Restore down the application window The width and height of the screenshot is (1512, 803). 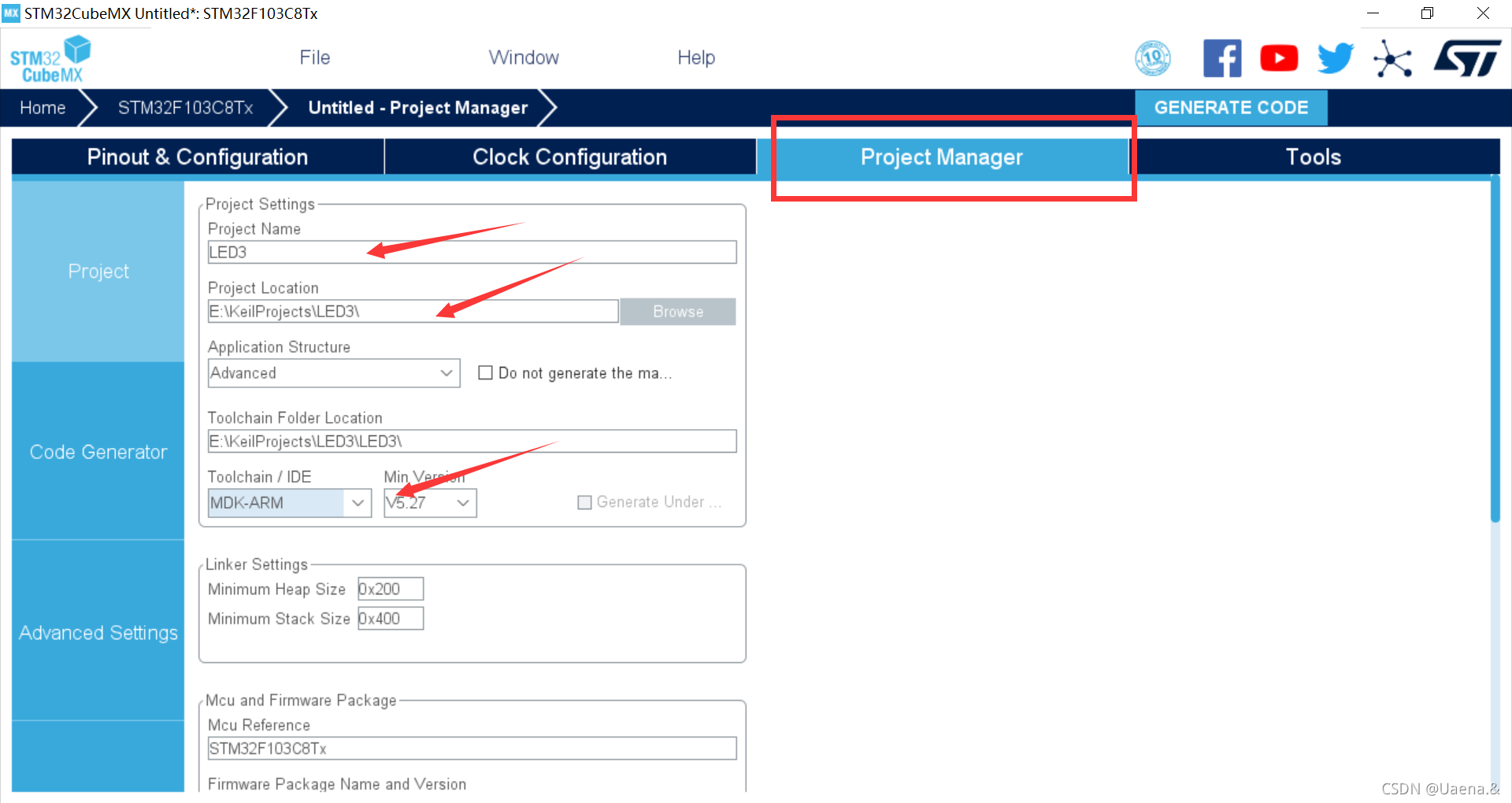1427,13
